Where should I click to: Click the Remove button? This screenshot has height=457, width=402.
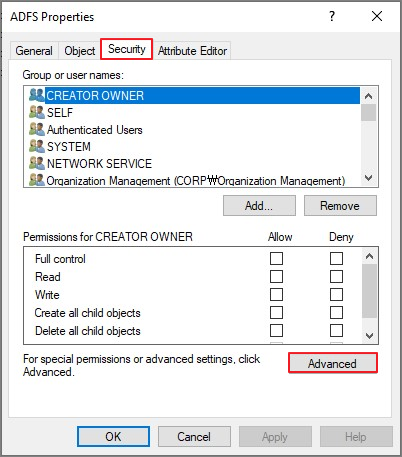(340, 206)
